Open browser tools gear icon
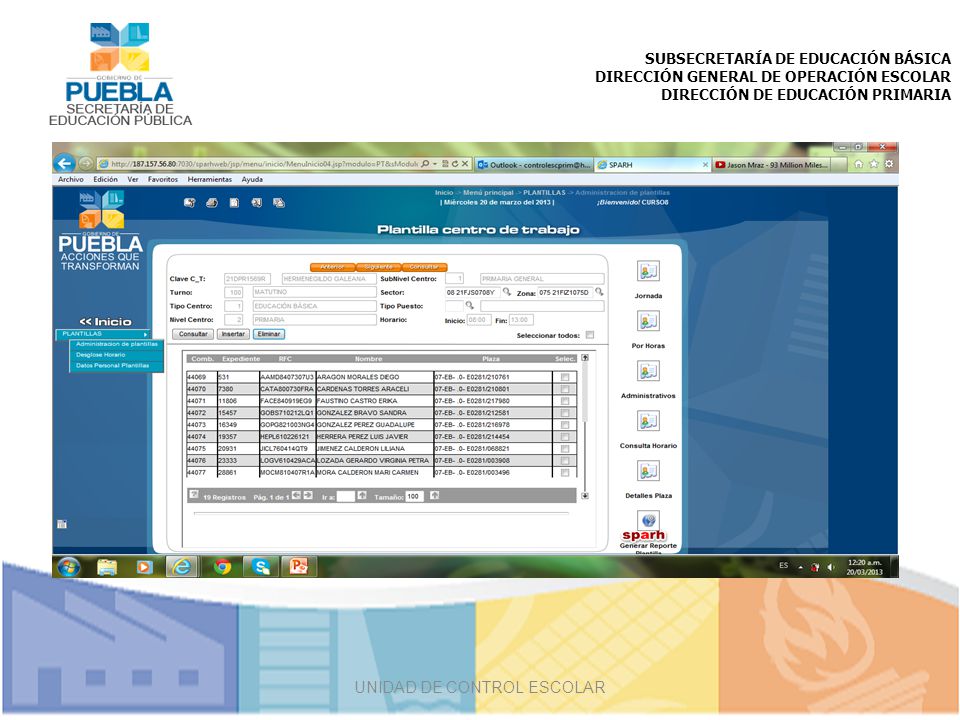Screen dimensions: 960x720 point(889,164)
